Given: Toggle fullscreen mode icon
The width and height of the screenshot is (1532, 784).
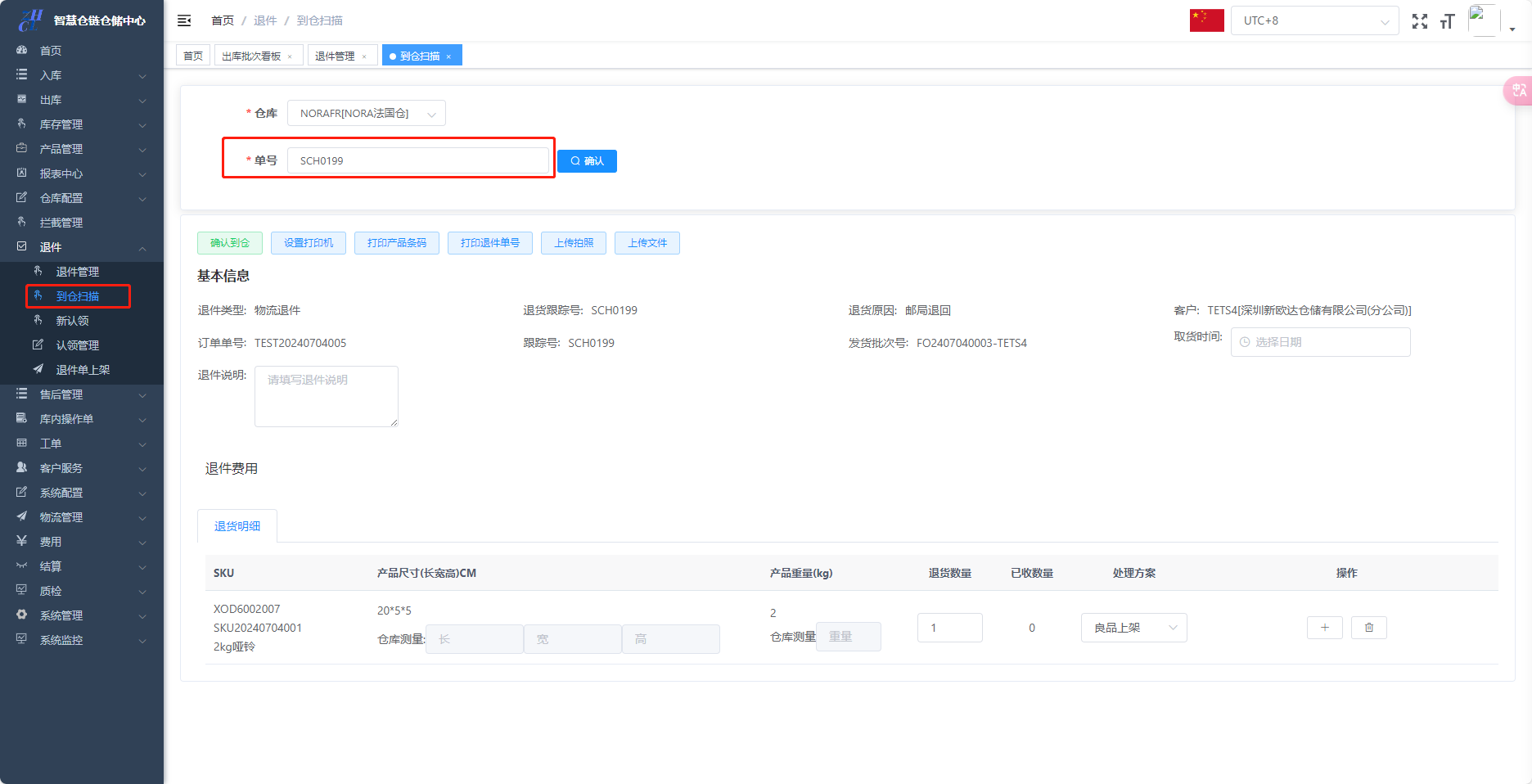Looking at the screenshot, I should [x=1419, y=21].
